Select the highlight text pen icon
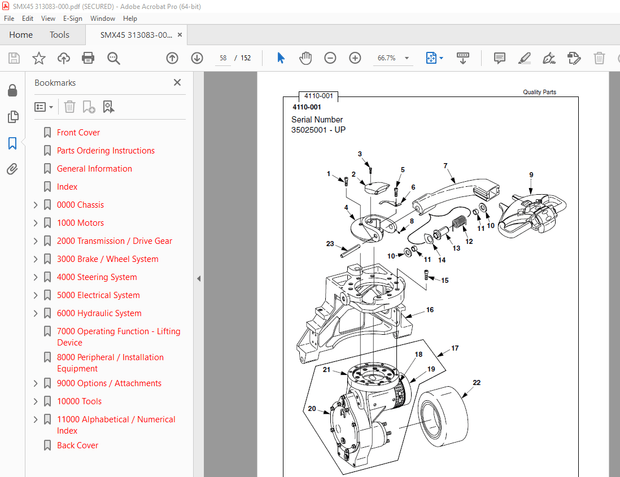The width and height of the screenshot is (620, 477). pos(524,59)
